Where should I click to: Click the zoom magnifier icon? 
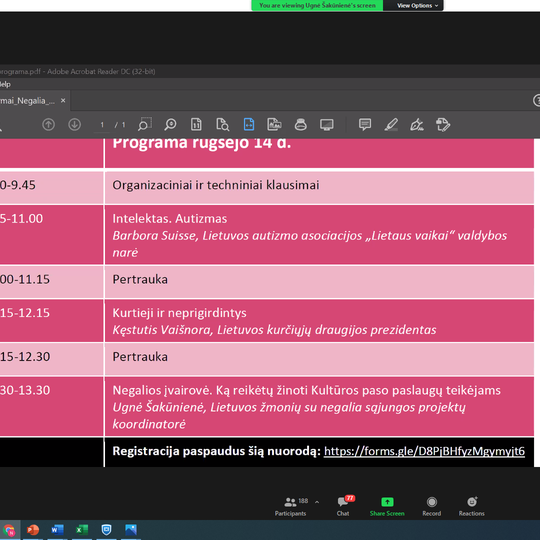click(x=170, y=124)
